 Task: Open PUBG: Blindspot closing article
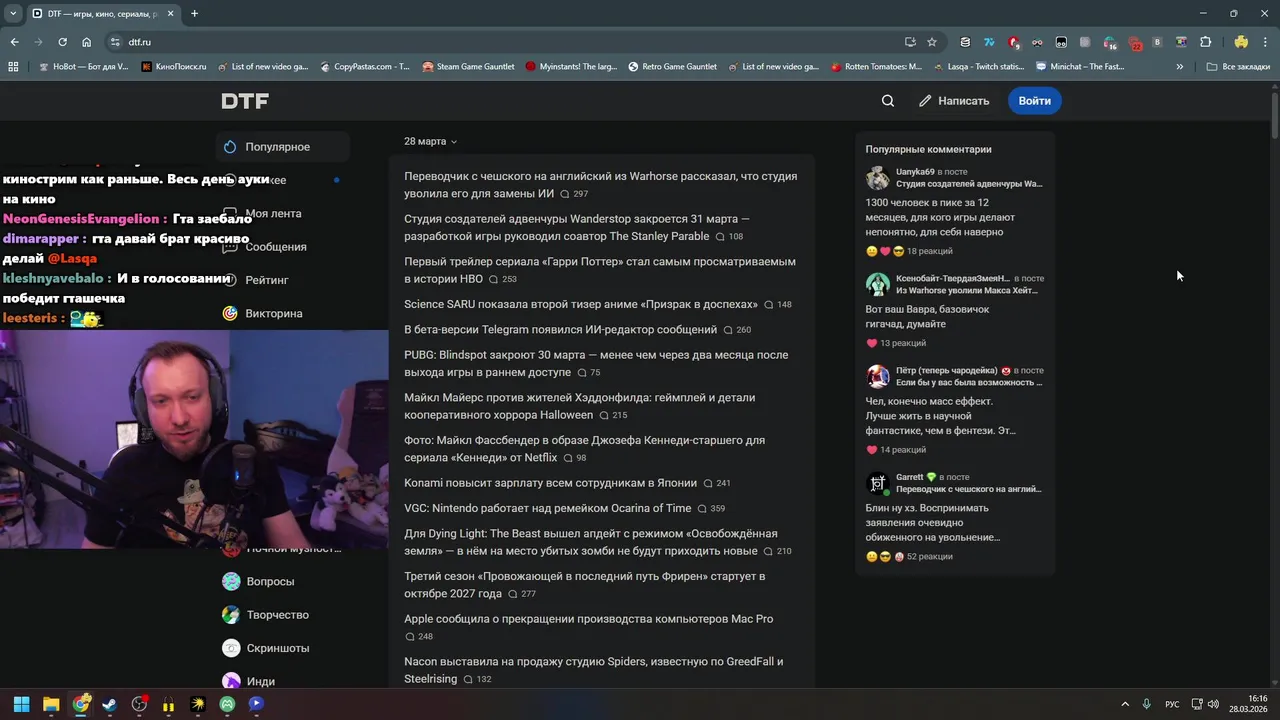coord(596,363)
